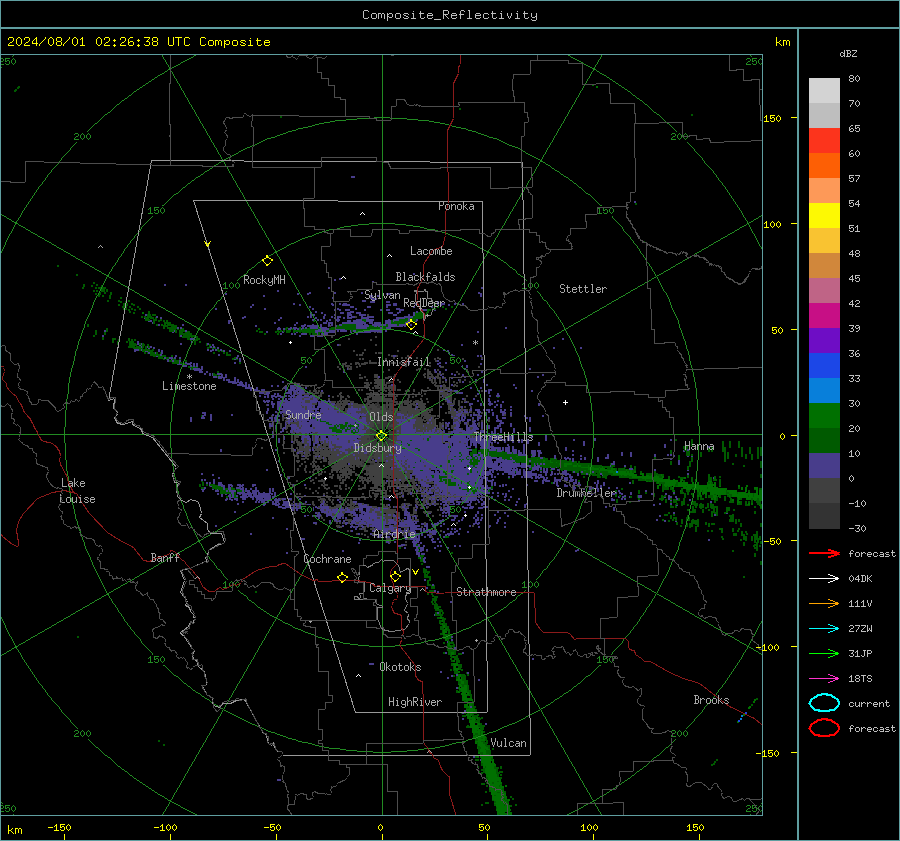Viewport: 900px width, 841px height.
Task: Click the 45 value on dBZ scale
Action: (x=854, y=278)
